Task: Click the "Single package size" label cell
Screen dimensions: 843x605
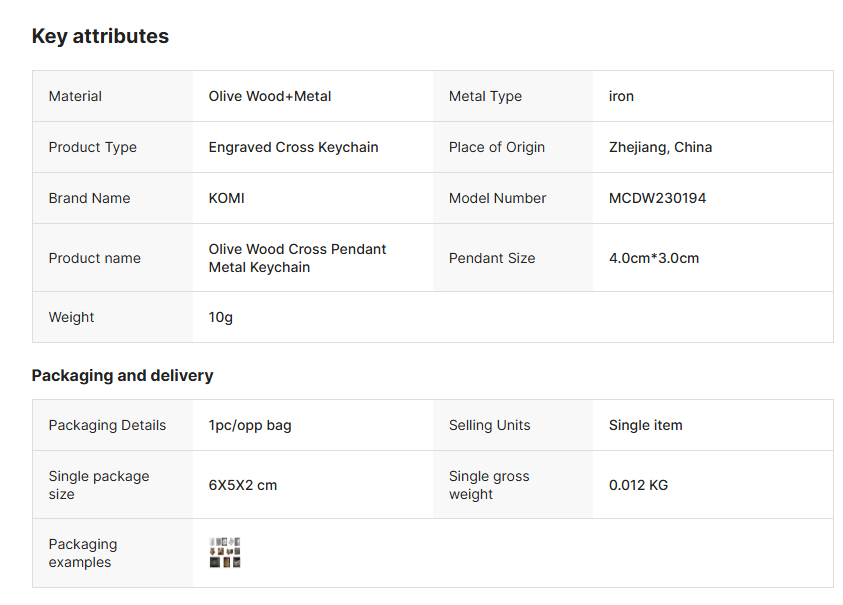Action: tap(99, 486)
